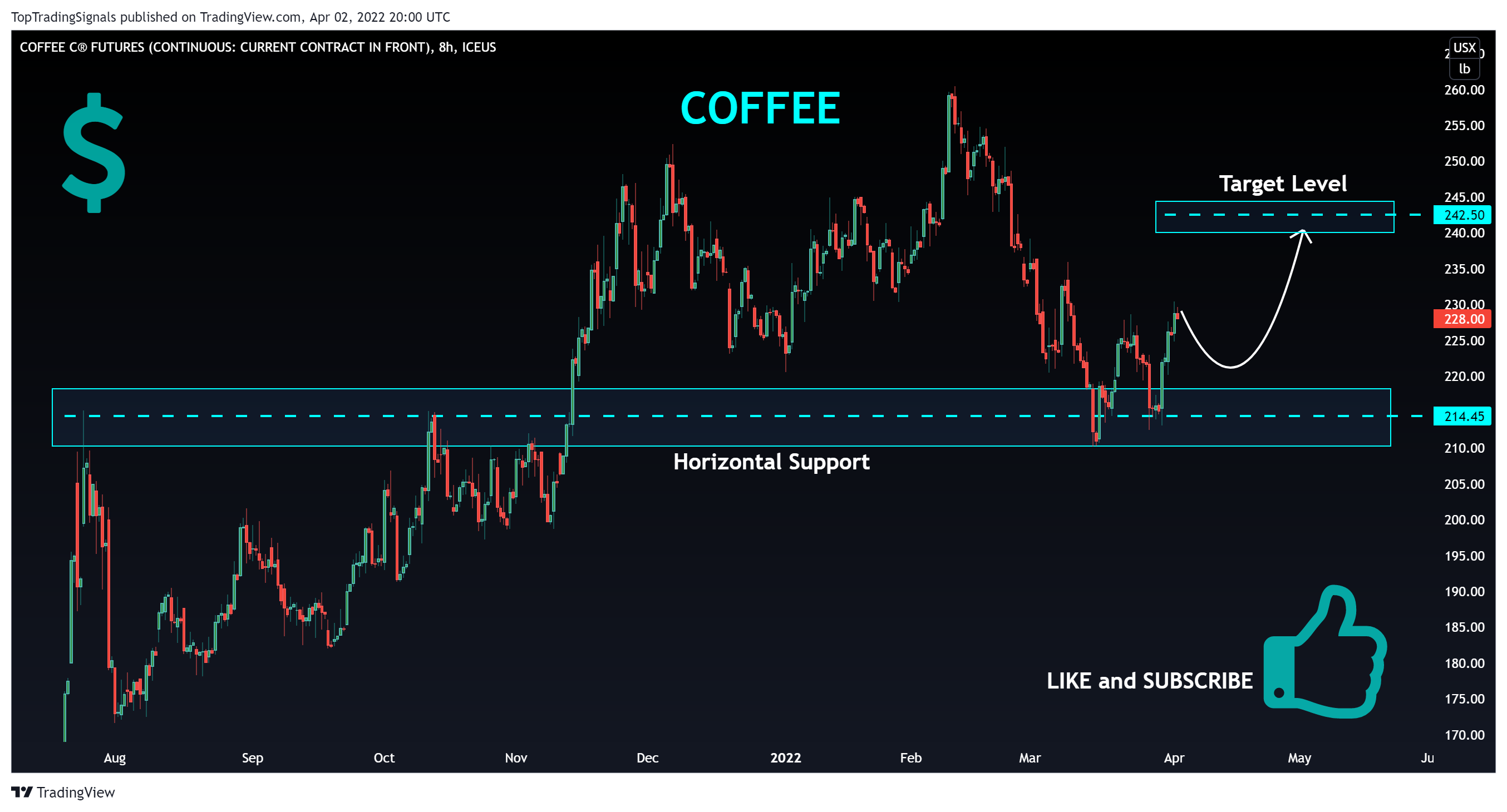Click the 2022 label on time axis
The image size is (1507, 812).
point(785,757)
